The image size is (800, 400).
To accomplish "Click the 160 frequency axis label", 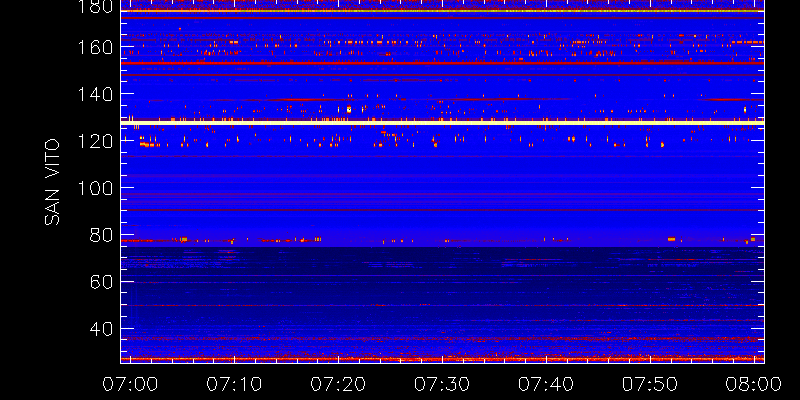I will (97, 47).
